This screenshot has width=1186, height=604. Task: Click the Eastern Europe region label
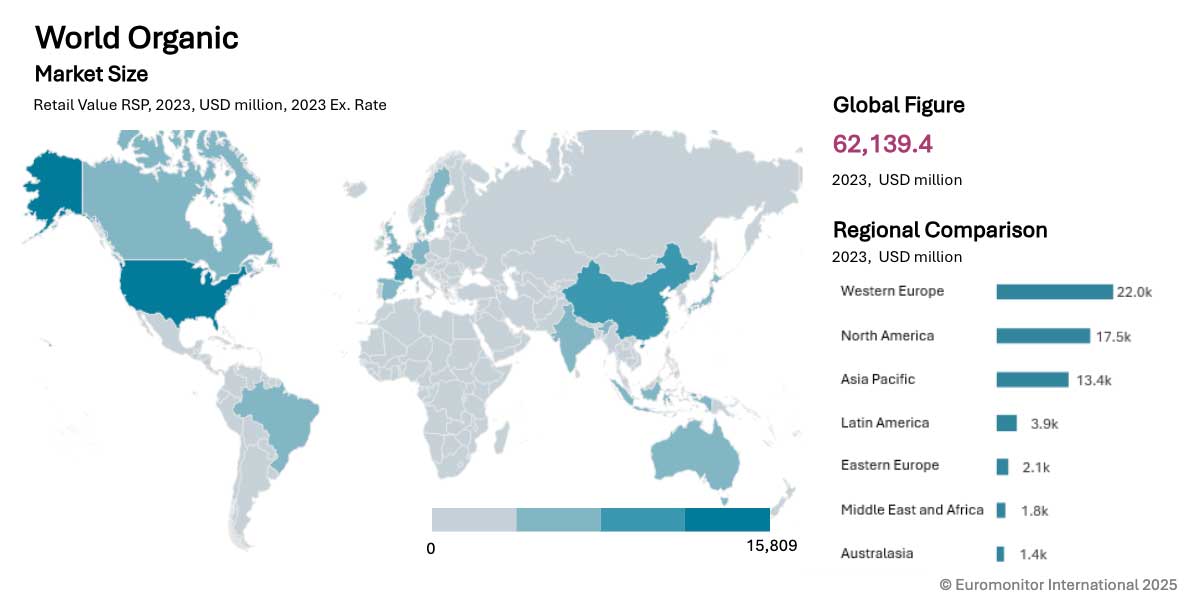point(889,466)
